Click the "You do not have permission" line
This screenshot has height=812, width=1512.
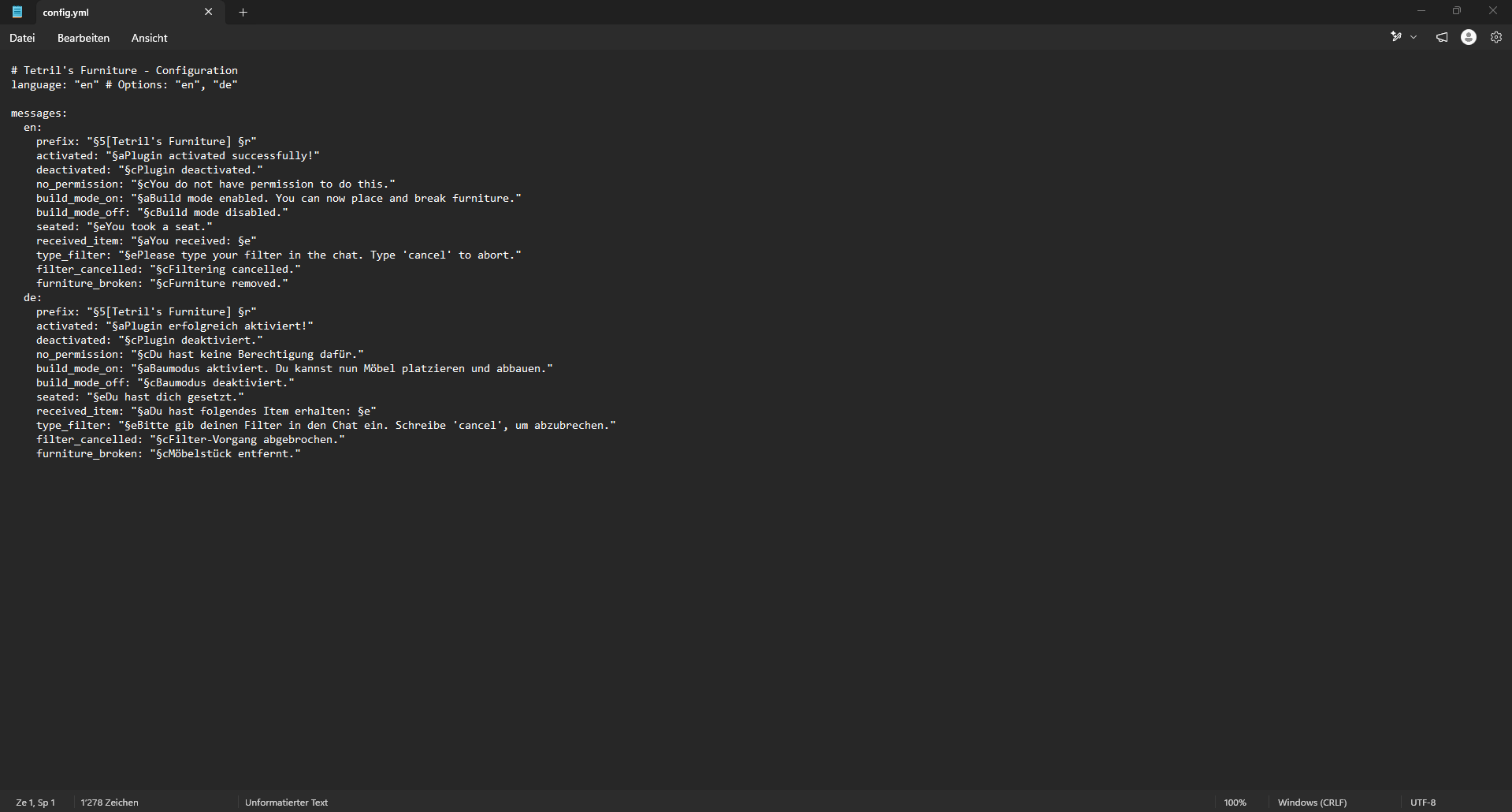[x=216, y=184]
